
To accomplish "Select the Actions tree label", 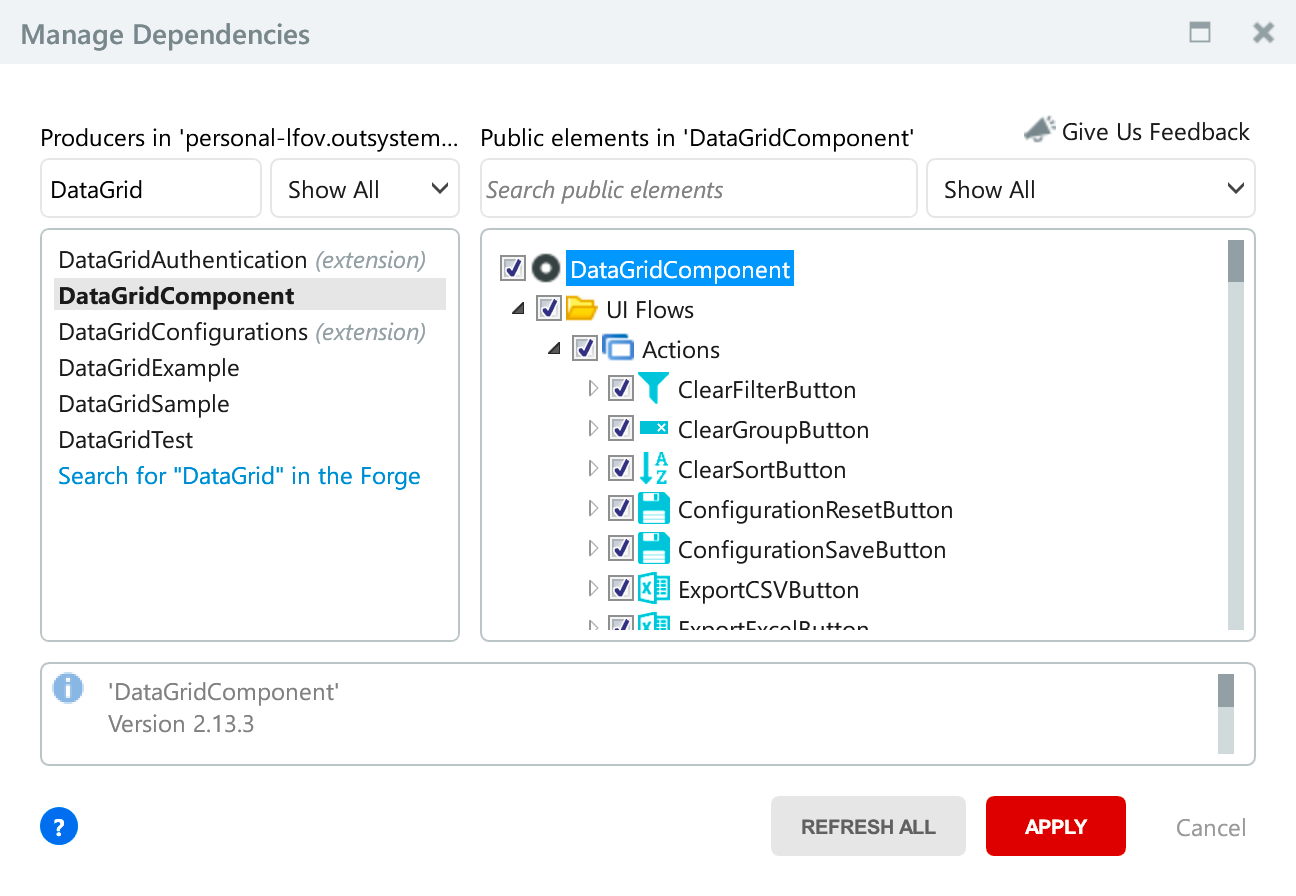I will 681,350.
